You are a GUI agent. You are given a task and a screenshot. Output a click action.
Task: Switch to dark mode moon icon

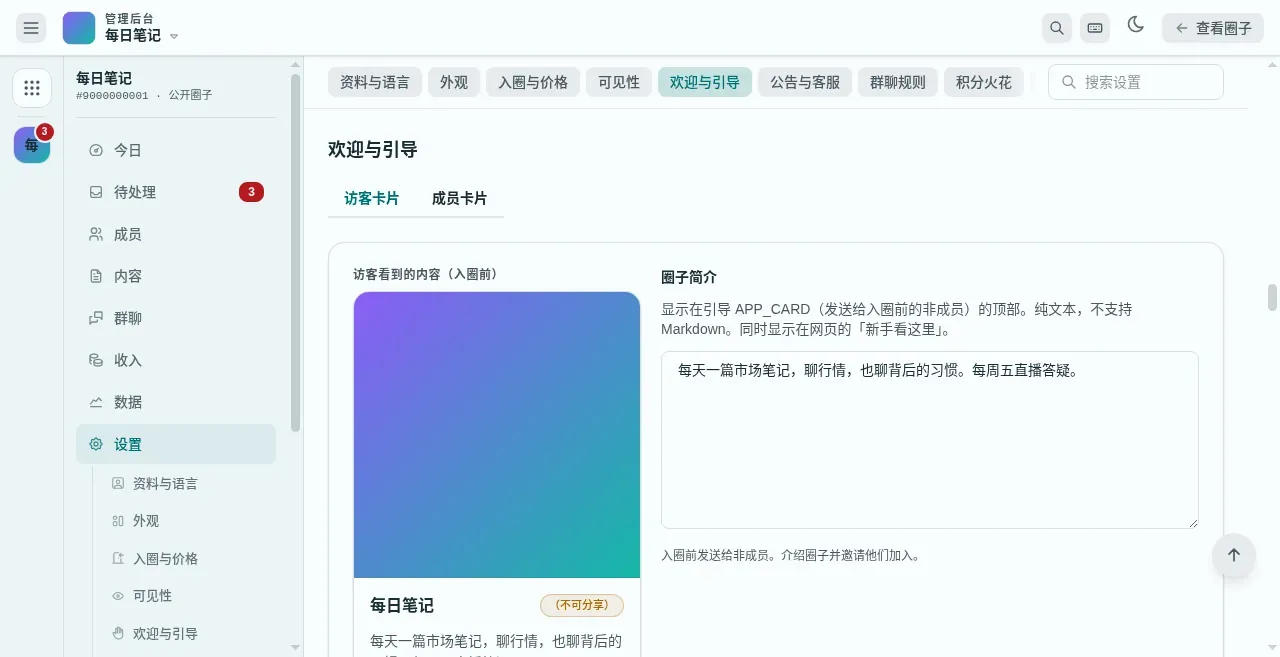[x=1136, y=25]
